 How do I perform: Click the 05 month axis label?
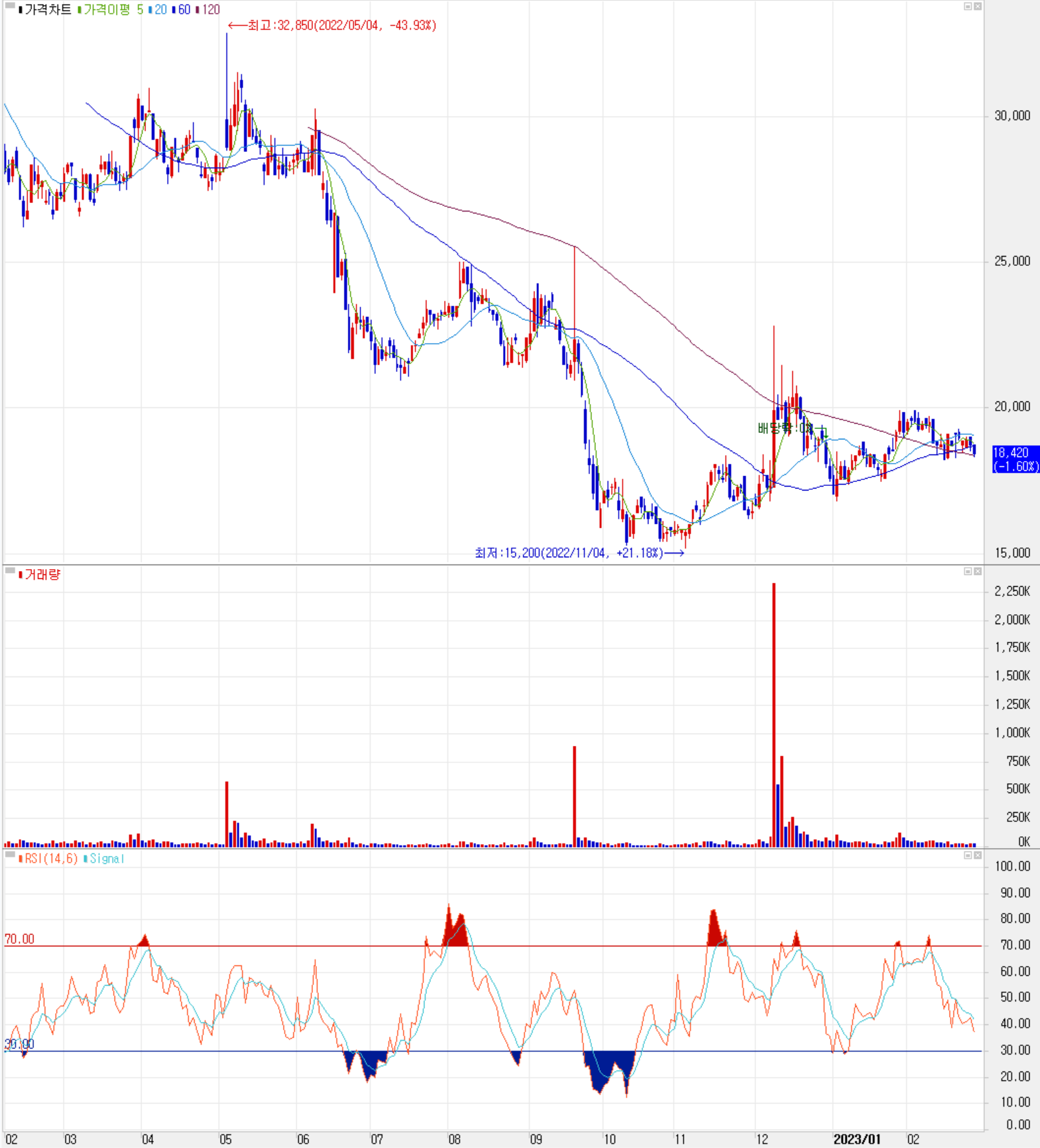tap(225, 1139)
